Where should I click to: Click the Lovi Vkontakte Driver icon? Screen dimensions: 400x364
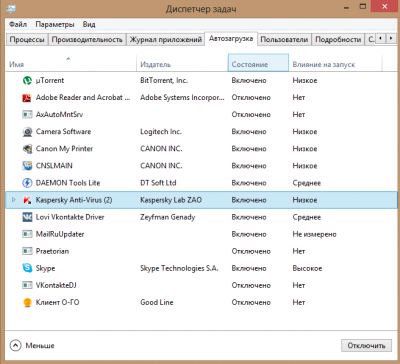pos(27,217)
